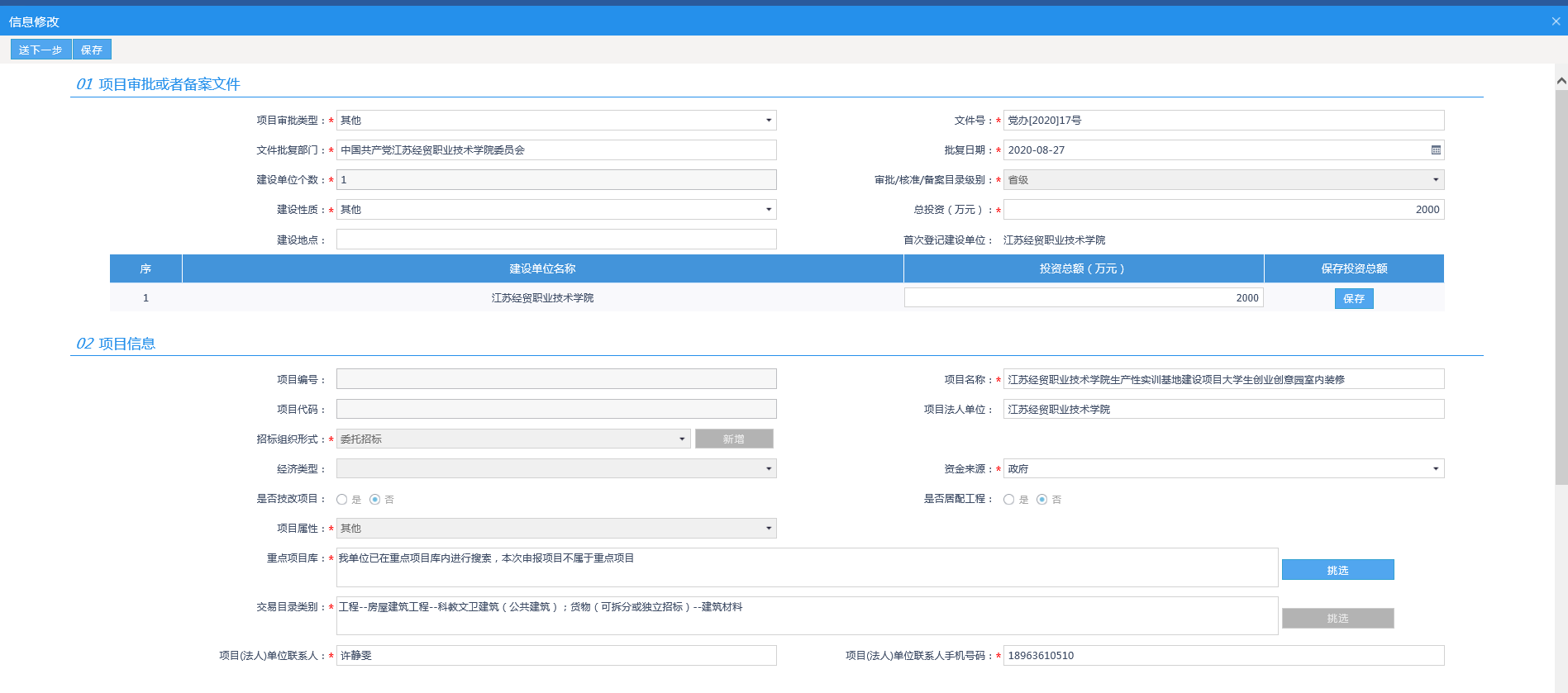Expand the 资金来源 dropdown
The width and height of the screenshot is (1568, 693).
(x=1435, y=469)
